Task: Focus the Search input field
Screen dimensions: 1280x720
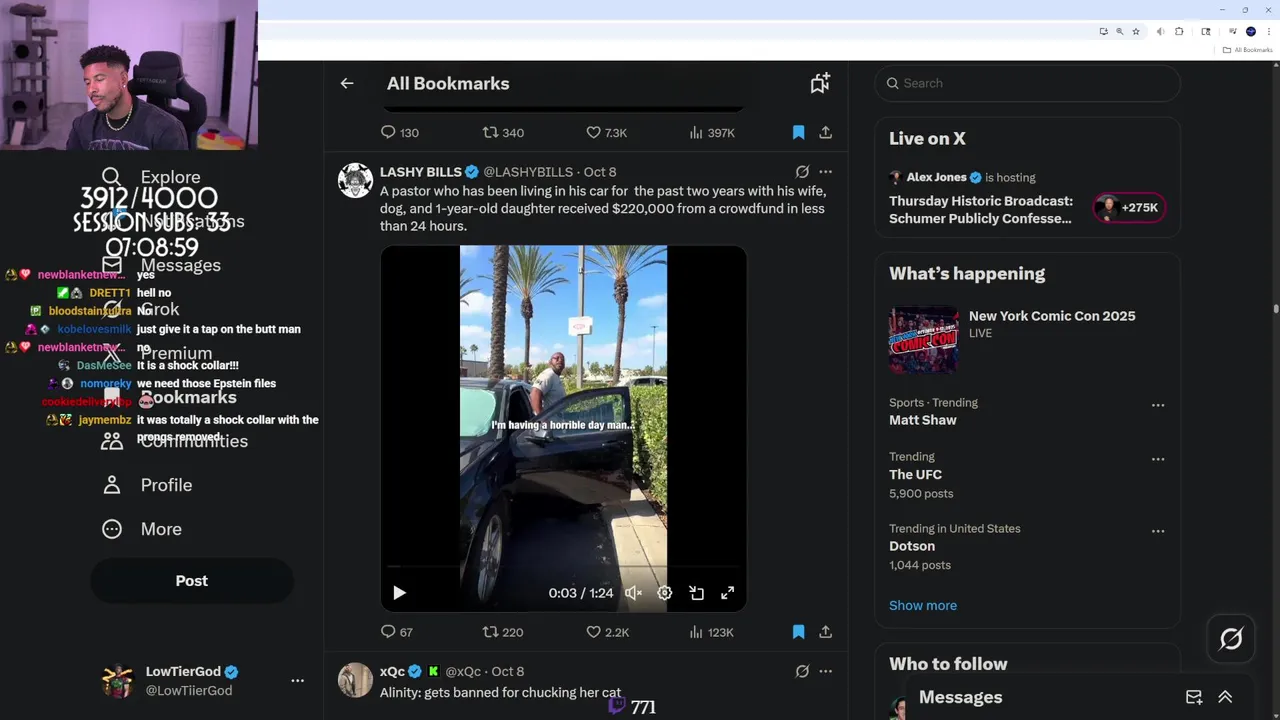Action: [x=1030, y=83]
